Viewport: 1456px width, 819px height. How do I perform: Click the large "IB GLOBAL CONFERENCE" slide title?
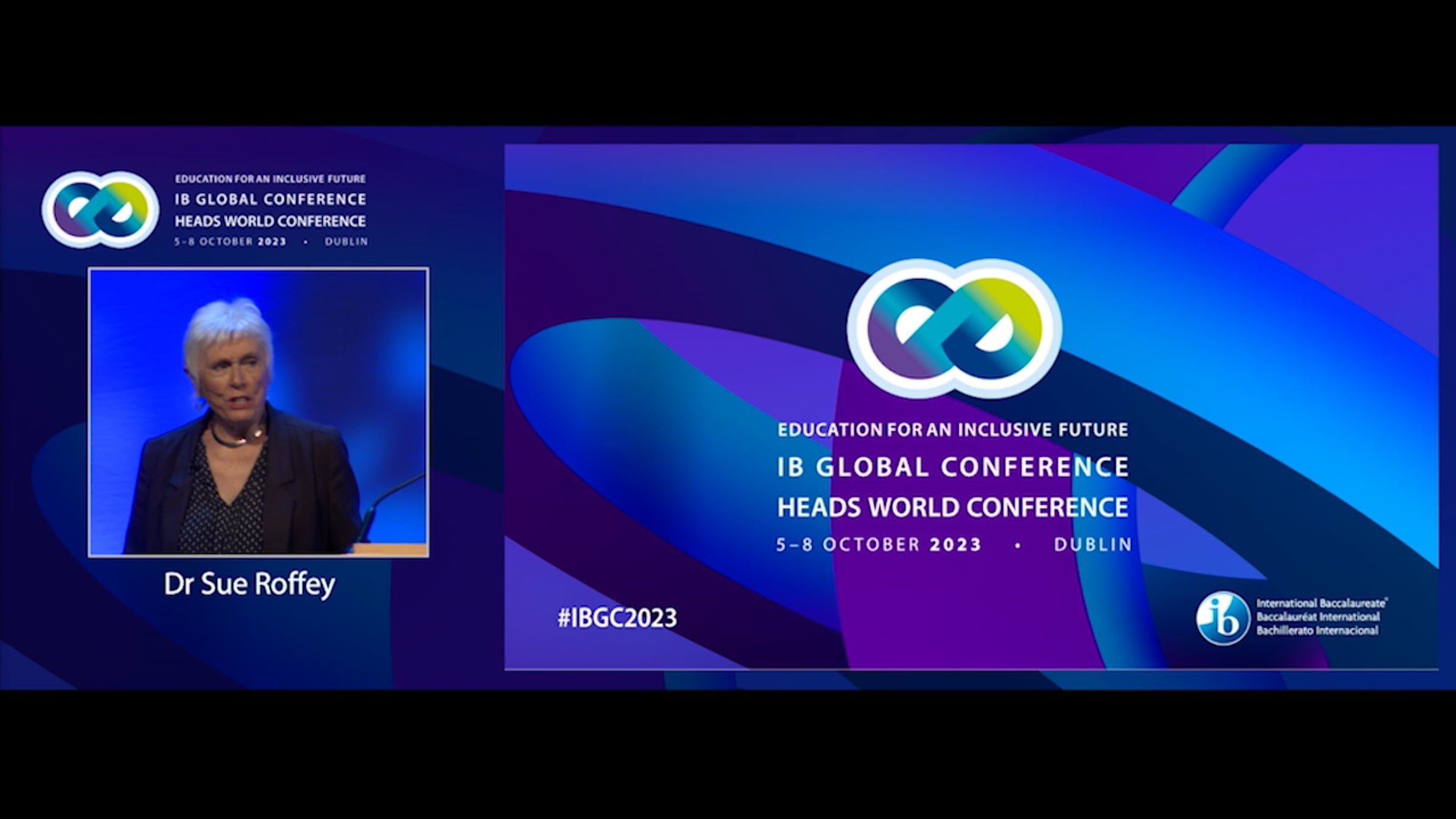[953, 467]
